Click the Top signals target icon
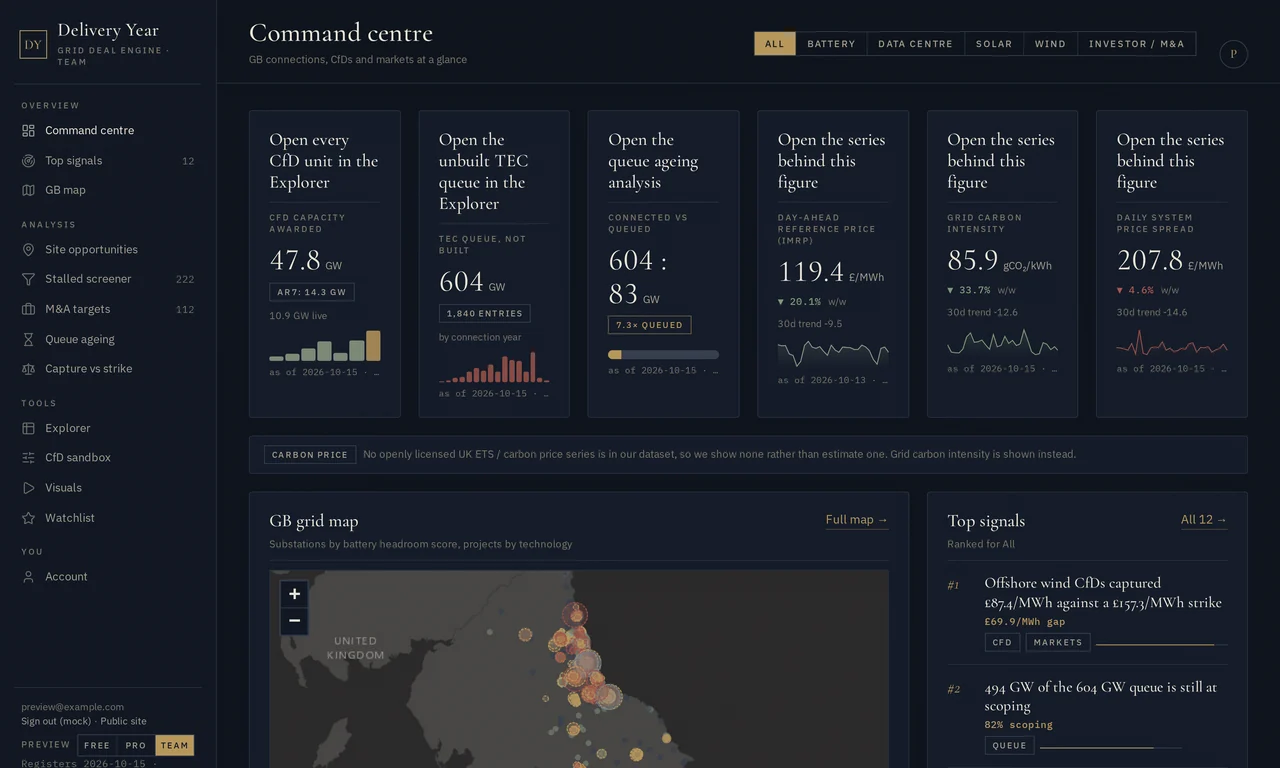 (x=28, y=160)
